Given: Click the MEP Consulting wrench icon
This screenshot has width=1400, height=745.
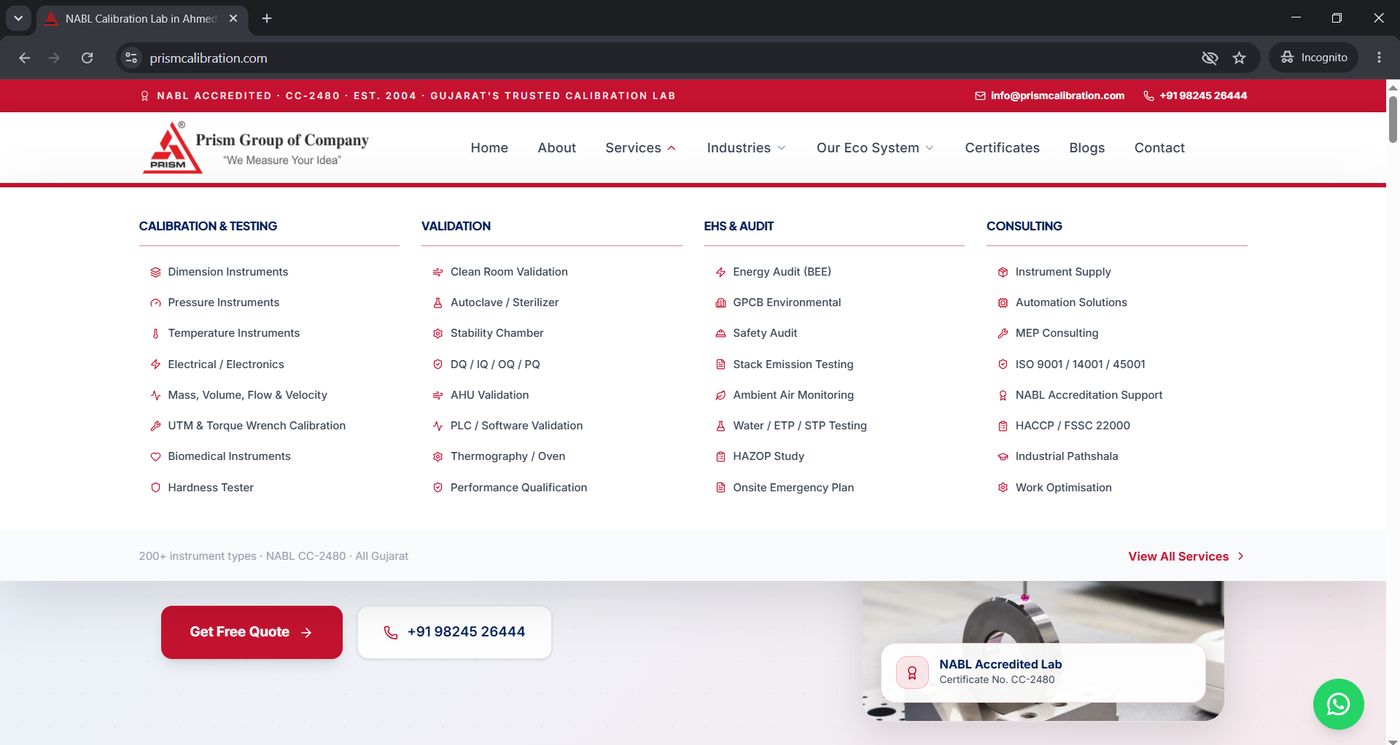Looking at the screenshot, I should 1003,334.
